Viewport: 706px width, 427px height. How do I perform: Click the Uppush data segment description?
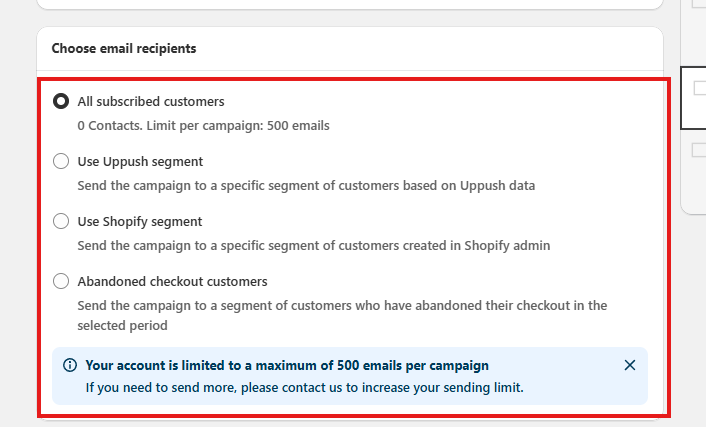[x=306, y=186]
